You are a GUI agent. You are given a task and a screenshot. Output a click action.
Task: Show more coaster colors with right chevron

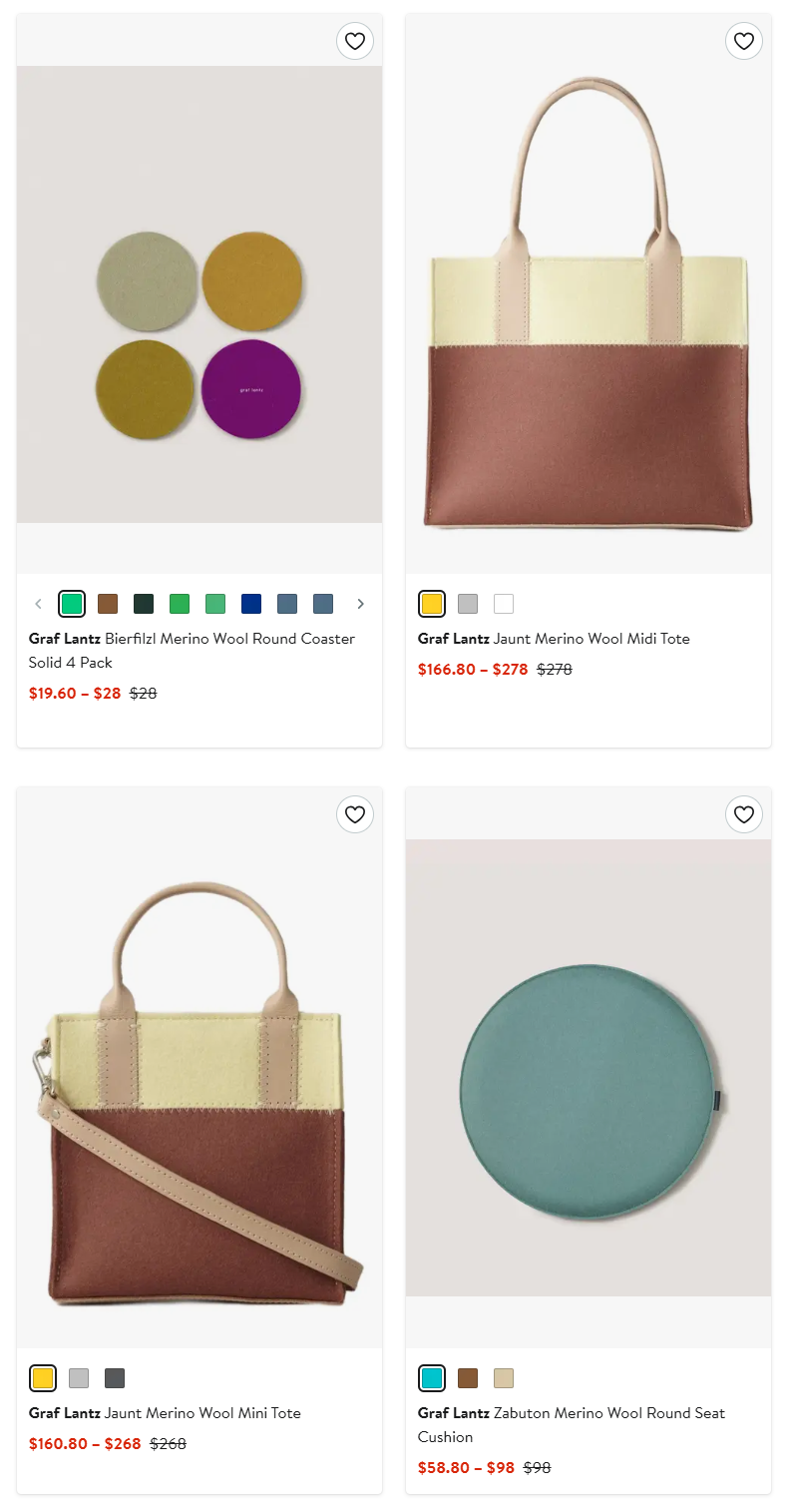click(x=360, y=604)
